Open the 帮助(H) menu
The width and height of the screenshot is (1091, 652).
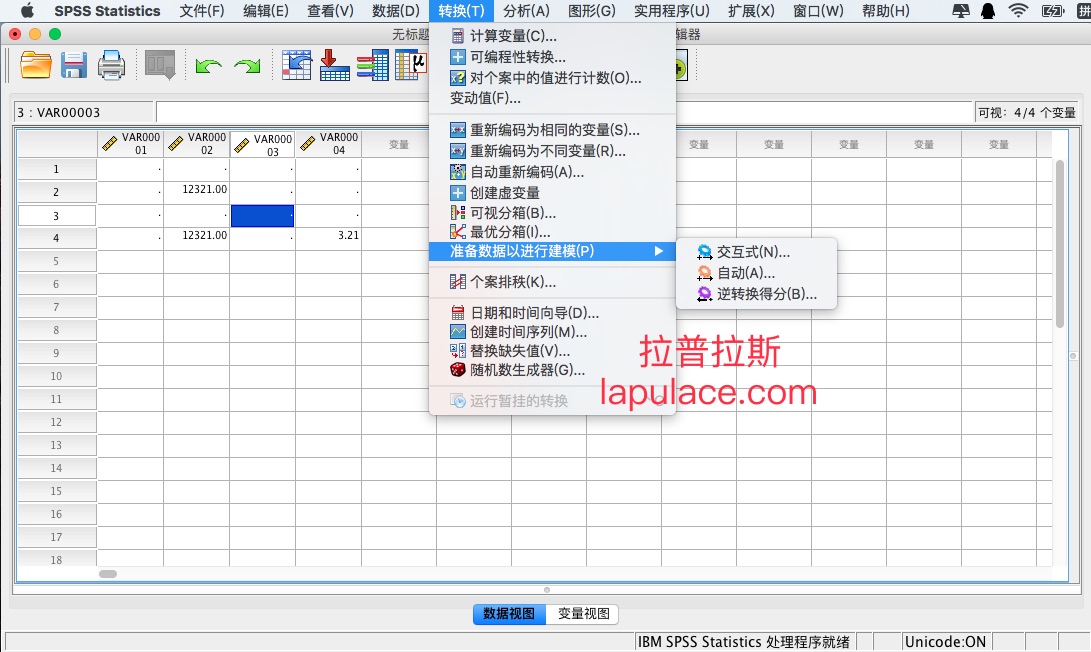pos(885,11)
